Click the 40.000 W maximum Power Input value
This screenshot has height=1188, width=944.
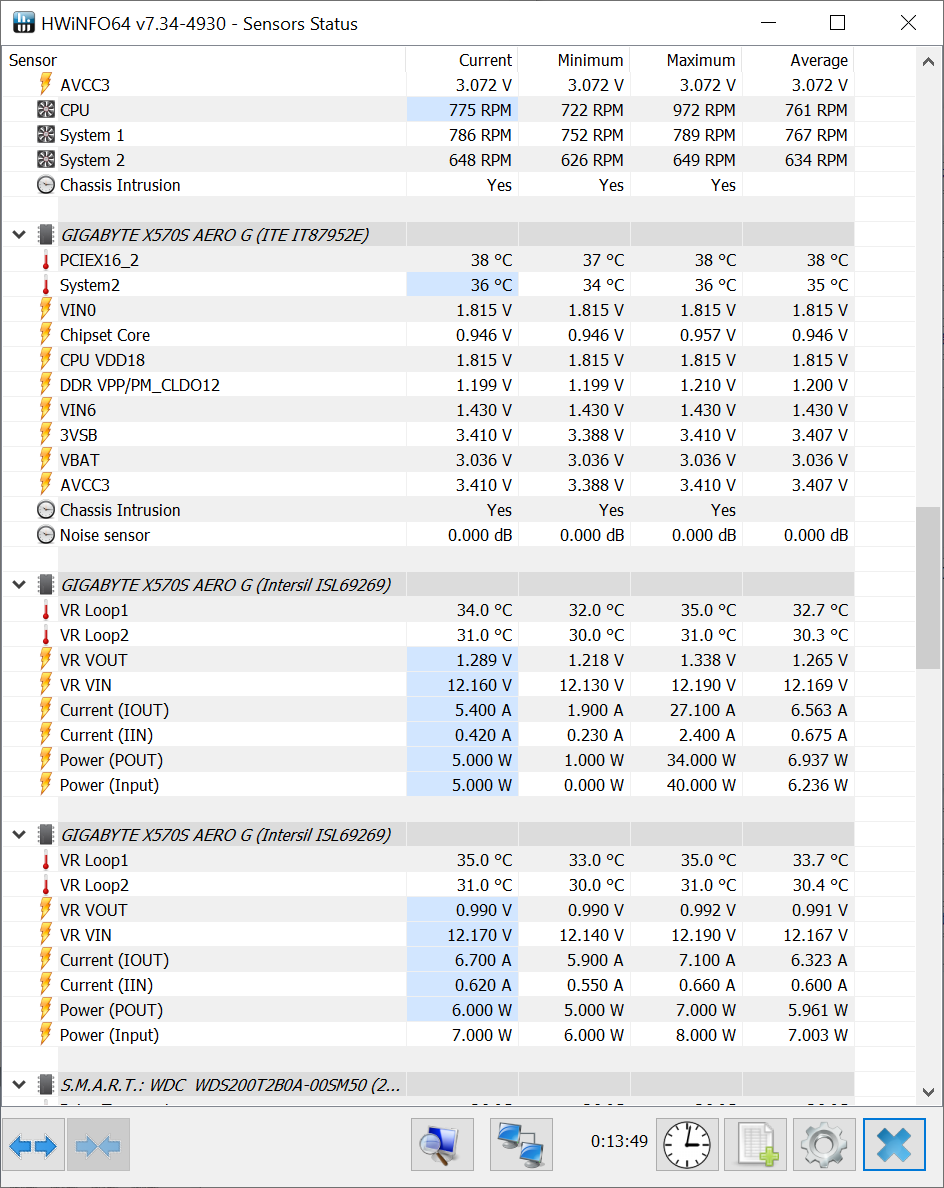pyautogui.click(x=701, y=785)
